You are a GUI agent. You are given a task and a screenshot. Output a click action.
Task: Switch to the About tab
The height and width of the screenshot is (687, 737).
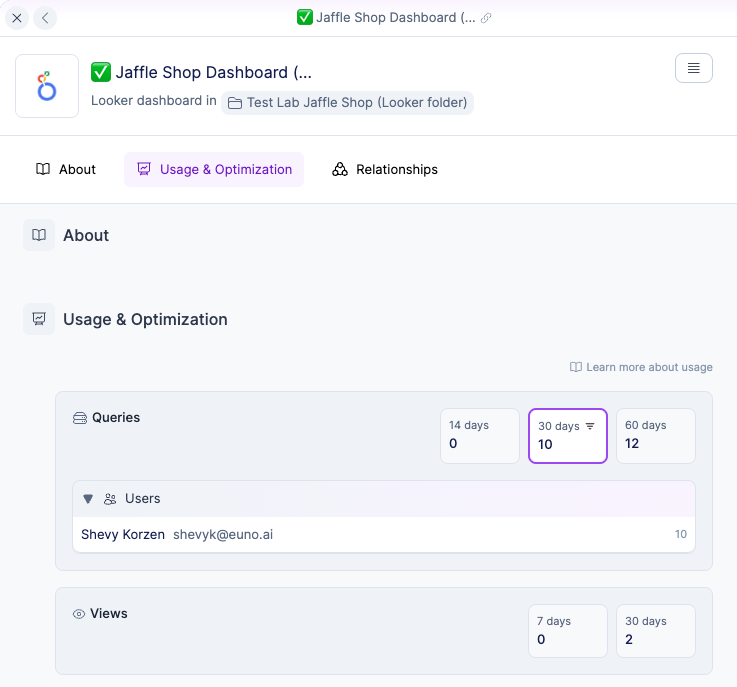click(x=66, y=169)
